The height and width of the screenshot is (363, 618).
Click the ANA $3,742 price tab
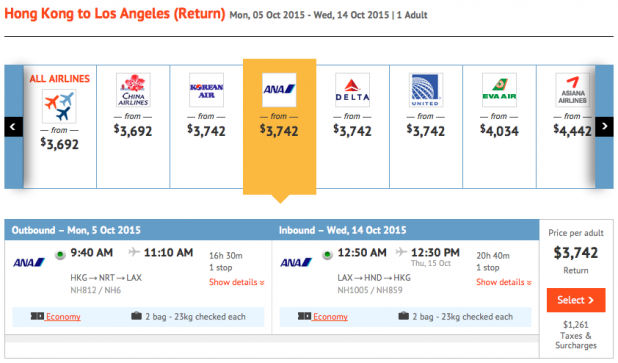(x=279, y=127)
